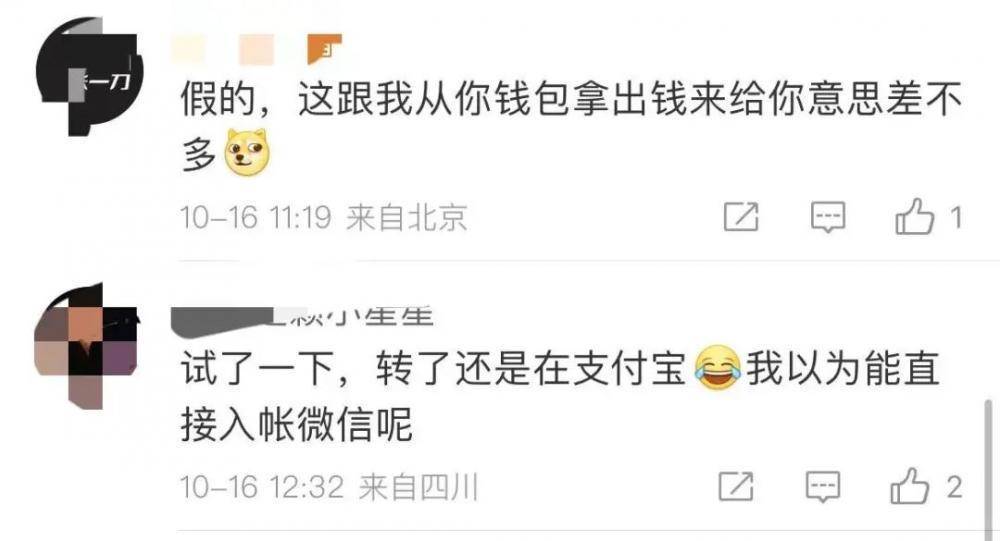Screen dimensions: 1000x541
Task: Like the comment starting with 试了一下
Action: coord(909,486)
